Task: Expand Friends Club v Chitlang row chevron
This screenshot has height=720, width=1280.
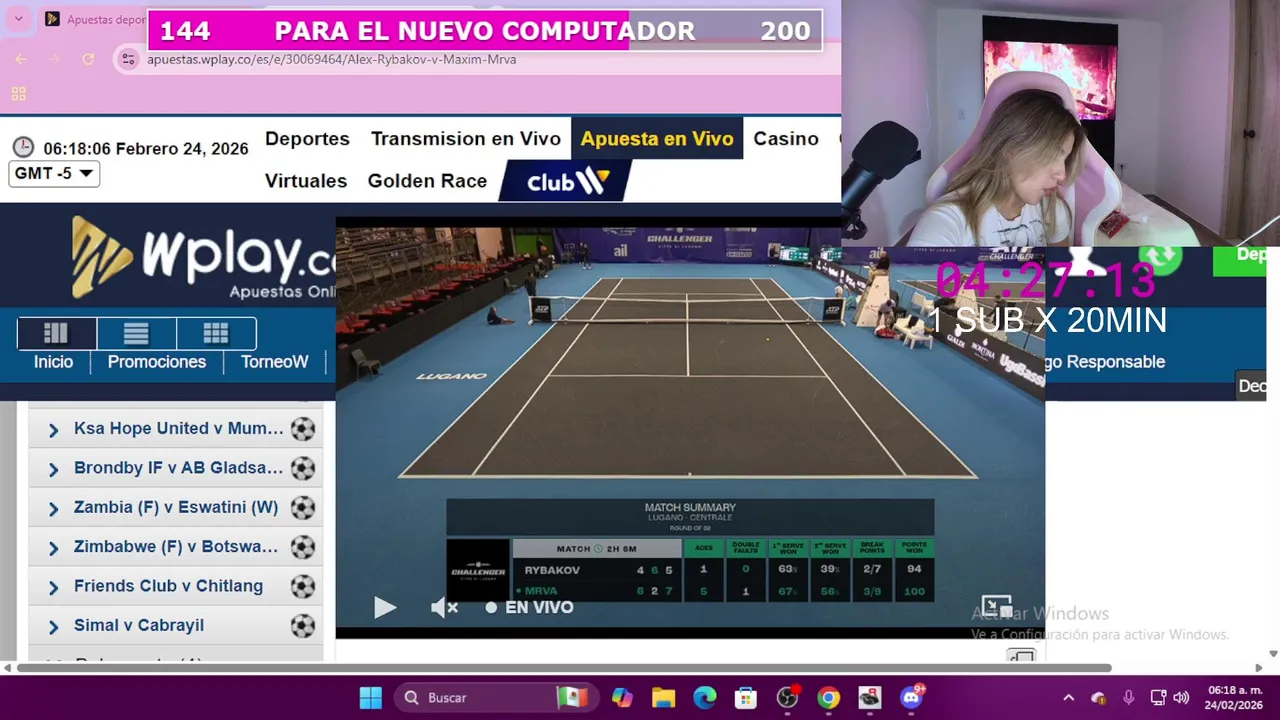Action: 53,588
